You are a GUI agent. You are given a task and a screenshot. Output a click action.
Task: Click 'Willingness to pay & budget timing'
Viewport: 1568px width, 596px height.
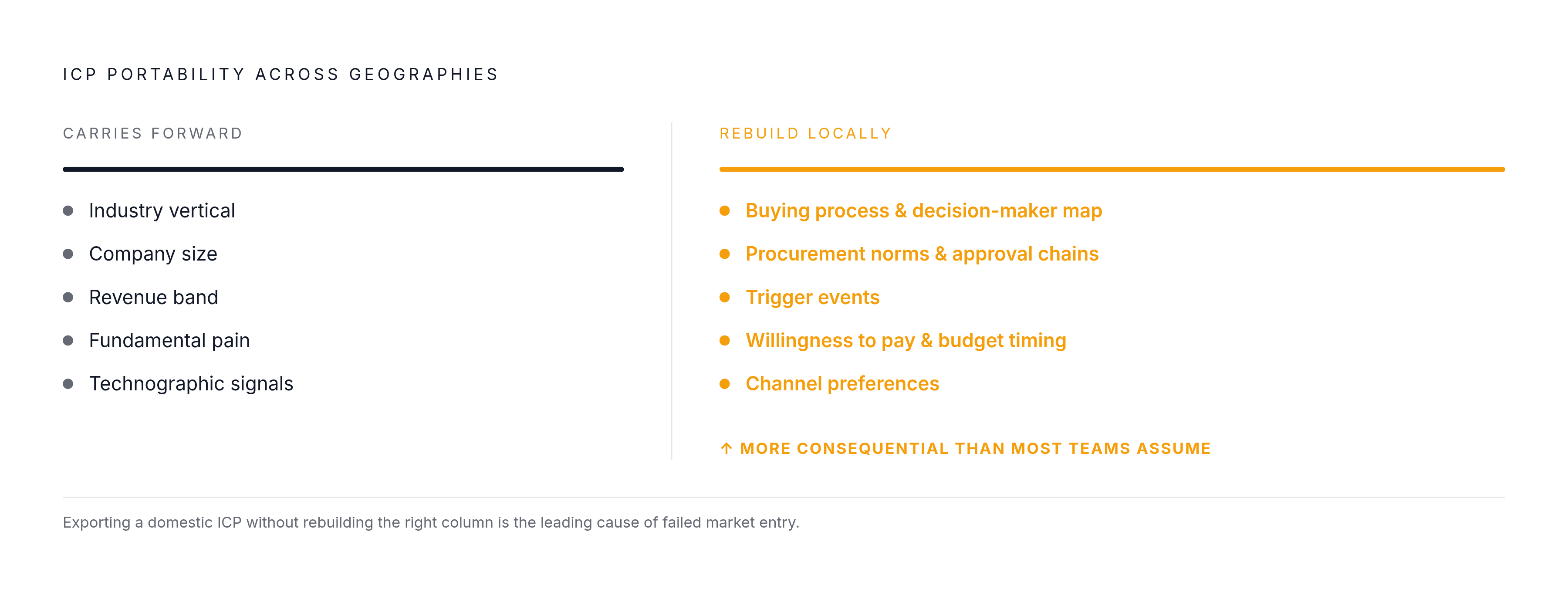[x=906, y=340]
